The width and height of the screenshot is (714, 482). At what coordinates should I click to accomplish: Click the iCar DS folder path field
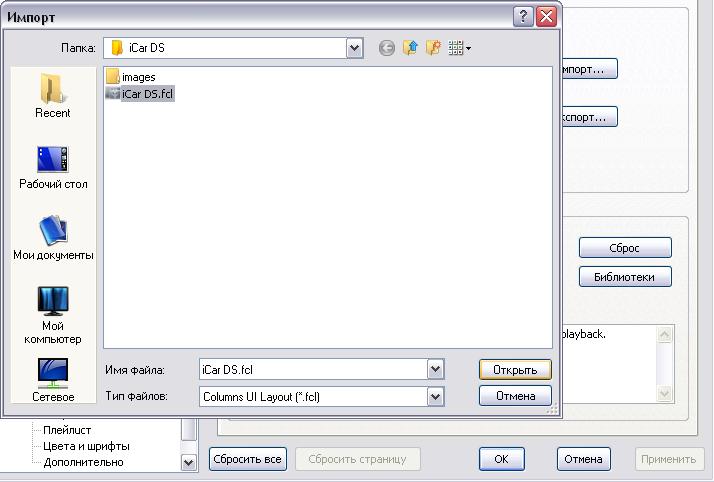(x=225, y=48)
